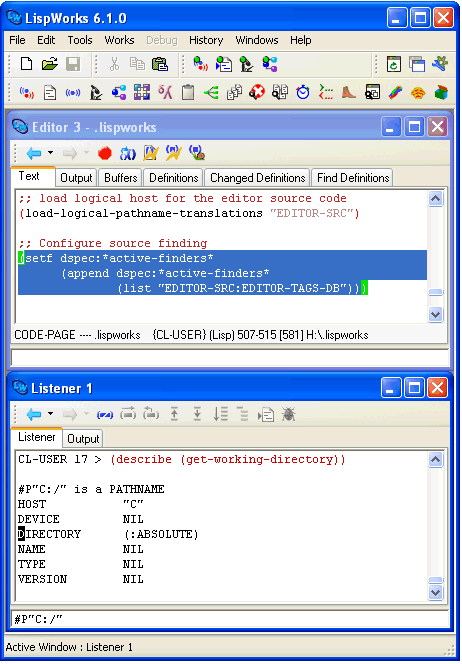Image resolution: width=462 pixels, height=664 pixels.
Task: Switch to the Definitions tab in Editor
Action: [173, 178]
